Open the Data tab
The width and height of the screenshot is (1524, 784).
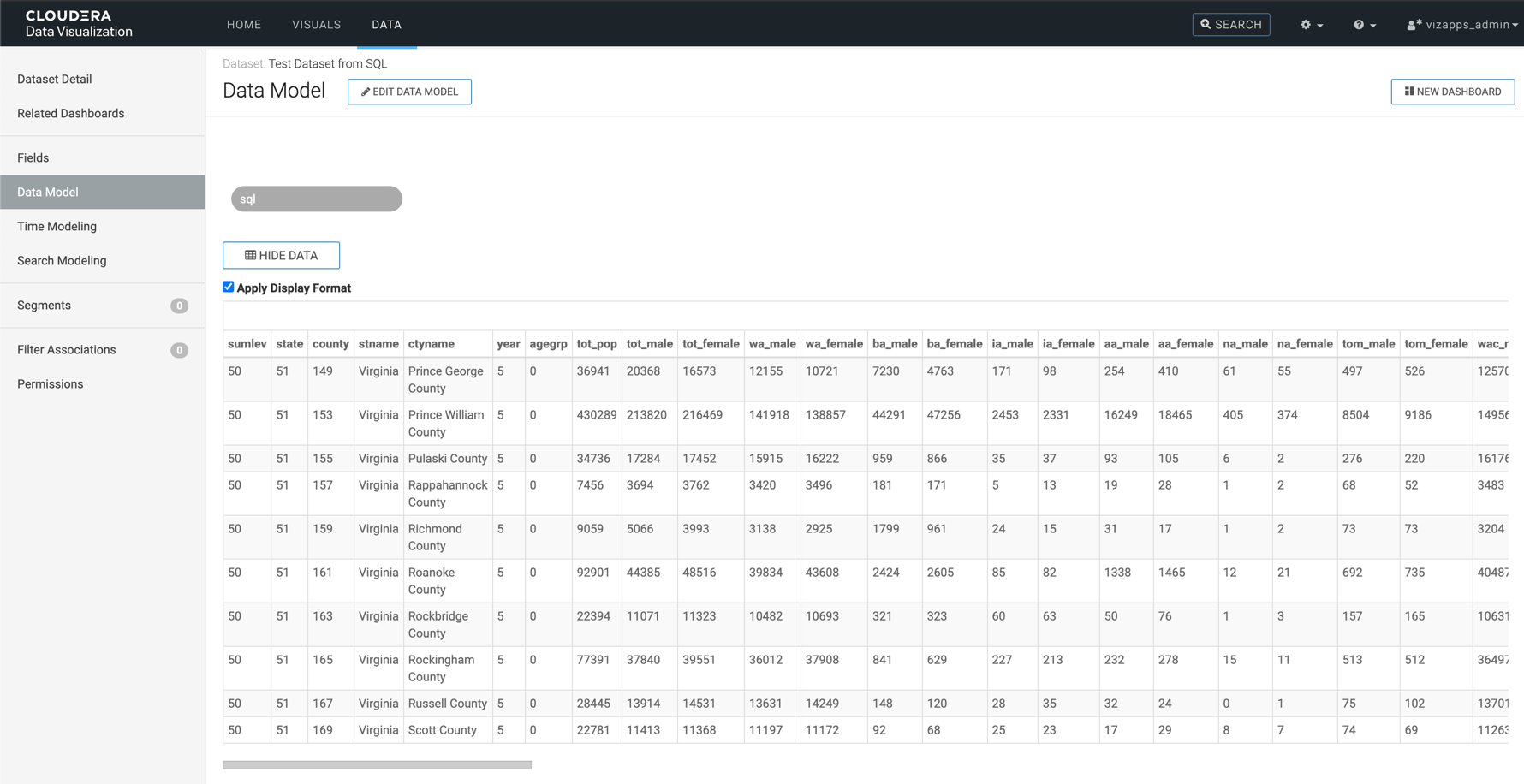tap(386, 25)
